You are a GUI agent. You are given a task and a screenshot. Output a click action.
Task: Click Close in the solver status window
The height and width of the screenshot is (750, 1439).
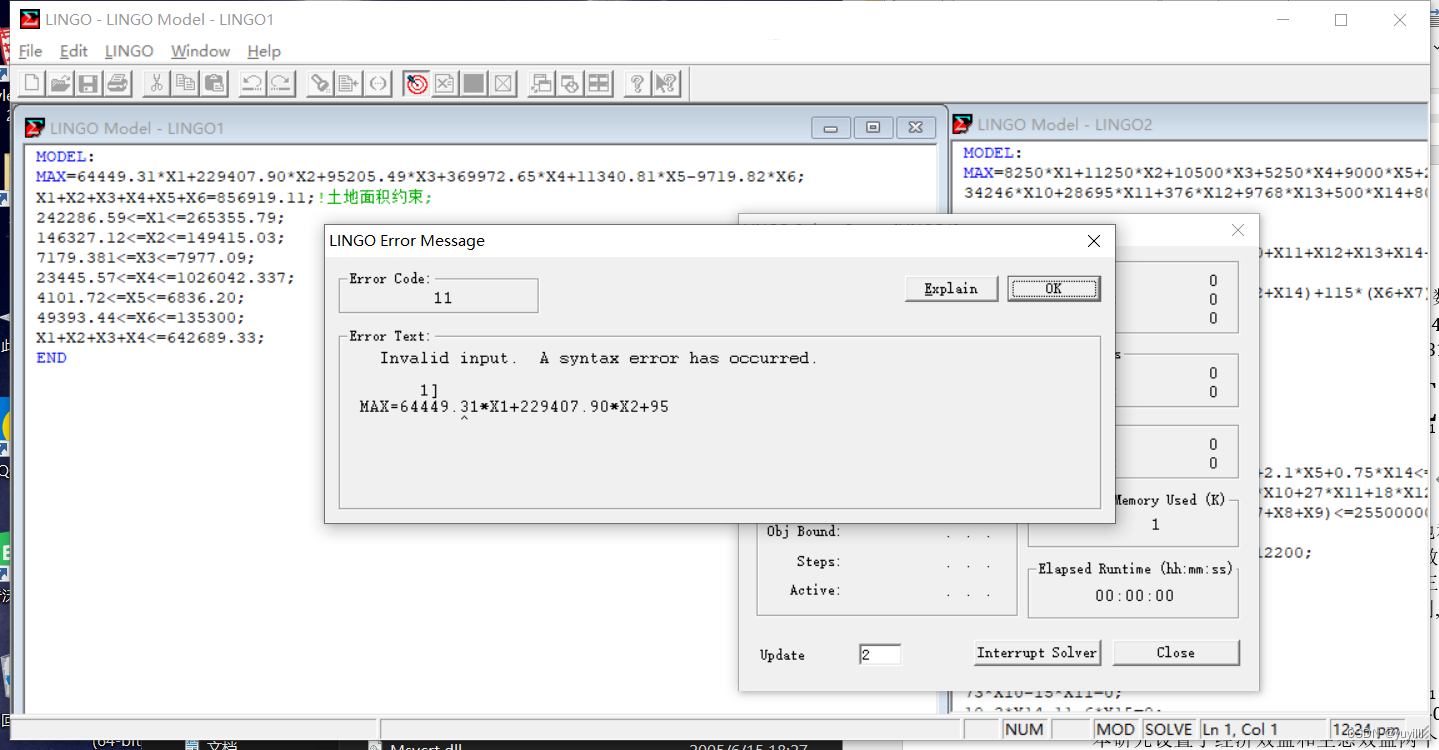pyautogui.click(x=1176, y=653)
